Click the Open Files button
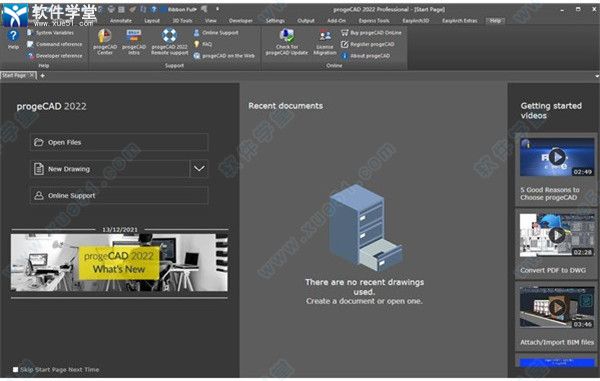This screenshot has height=381, width=600. 119,142
